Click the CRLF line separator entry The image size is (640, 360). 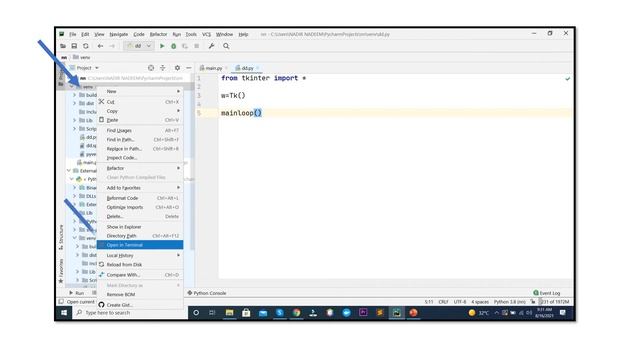coord(443,302)
